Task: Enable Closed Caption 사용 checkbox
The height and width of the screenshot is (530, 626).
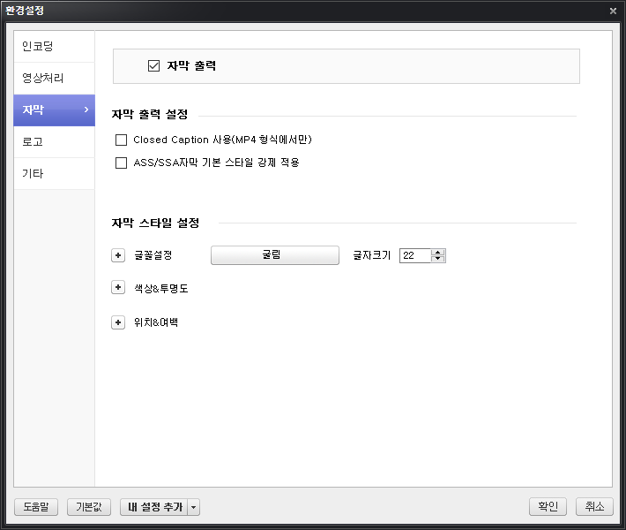Action: click(121, 140)
